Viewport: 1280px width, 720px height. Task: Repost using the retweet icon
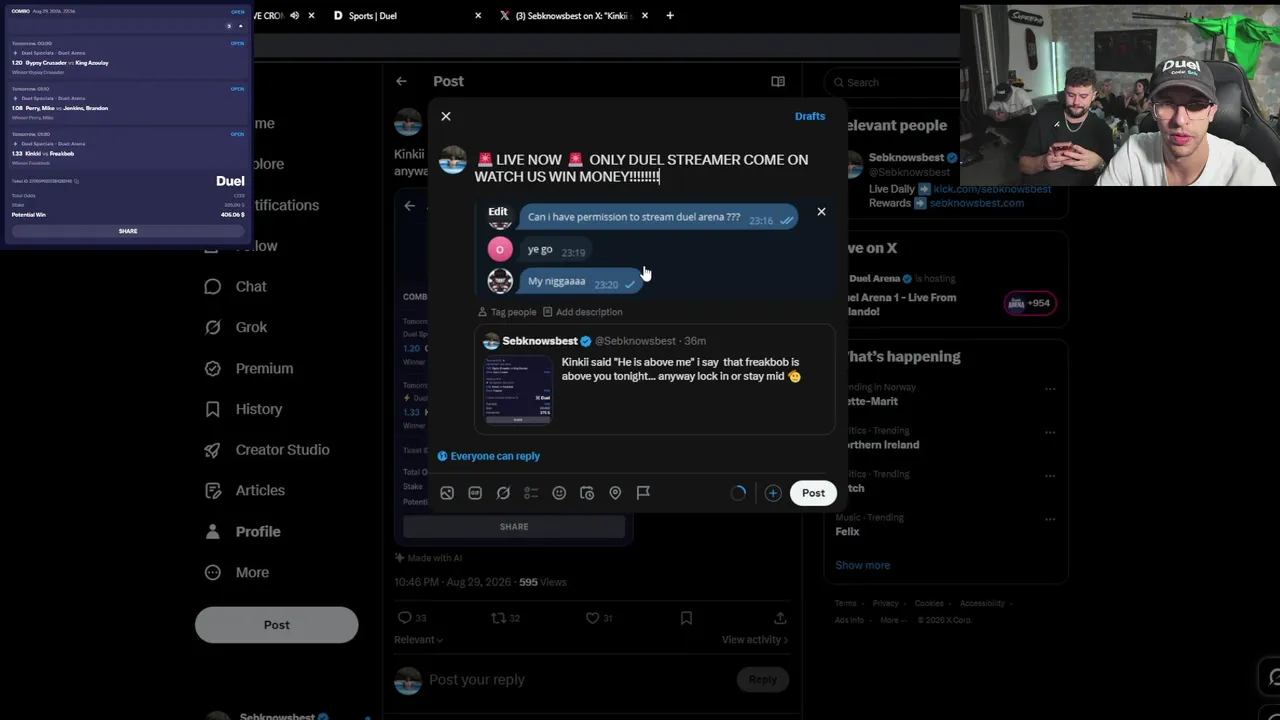[498, 618]
